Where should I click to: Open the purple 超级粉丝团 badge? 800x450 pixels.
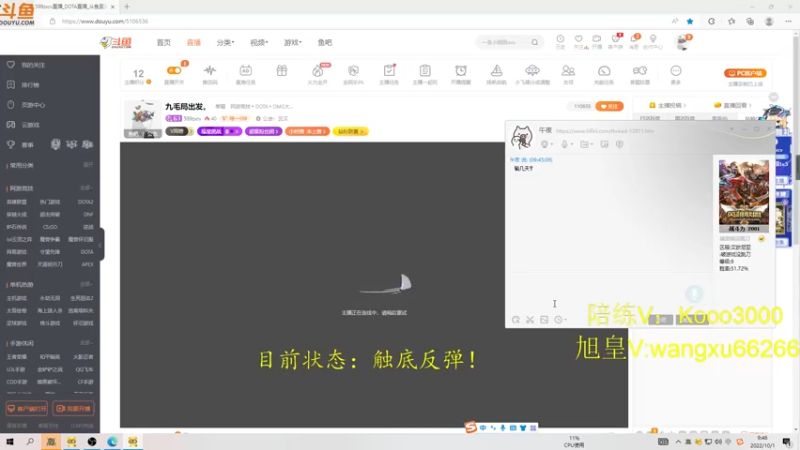(263, 132)
